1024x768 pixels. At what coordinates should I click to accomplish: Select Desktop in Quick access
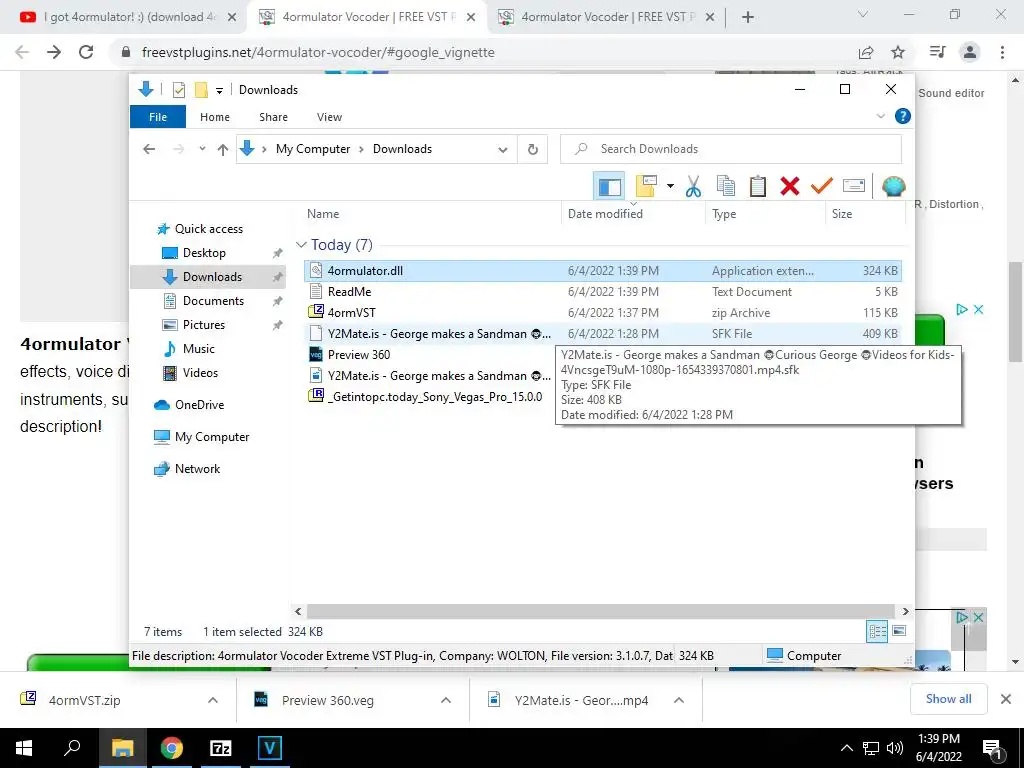click(x=204, y=253)
